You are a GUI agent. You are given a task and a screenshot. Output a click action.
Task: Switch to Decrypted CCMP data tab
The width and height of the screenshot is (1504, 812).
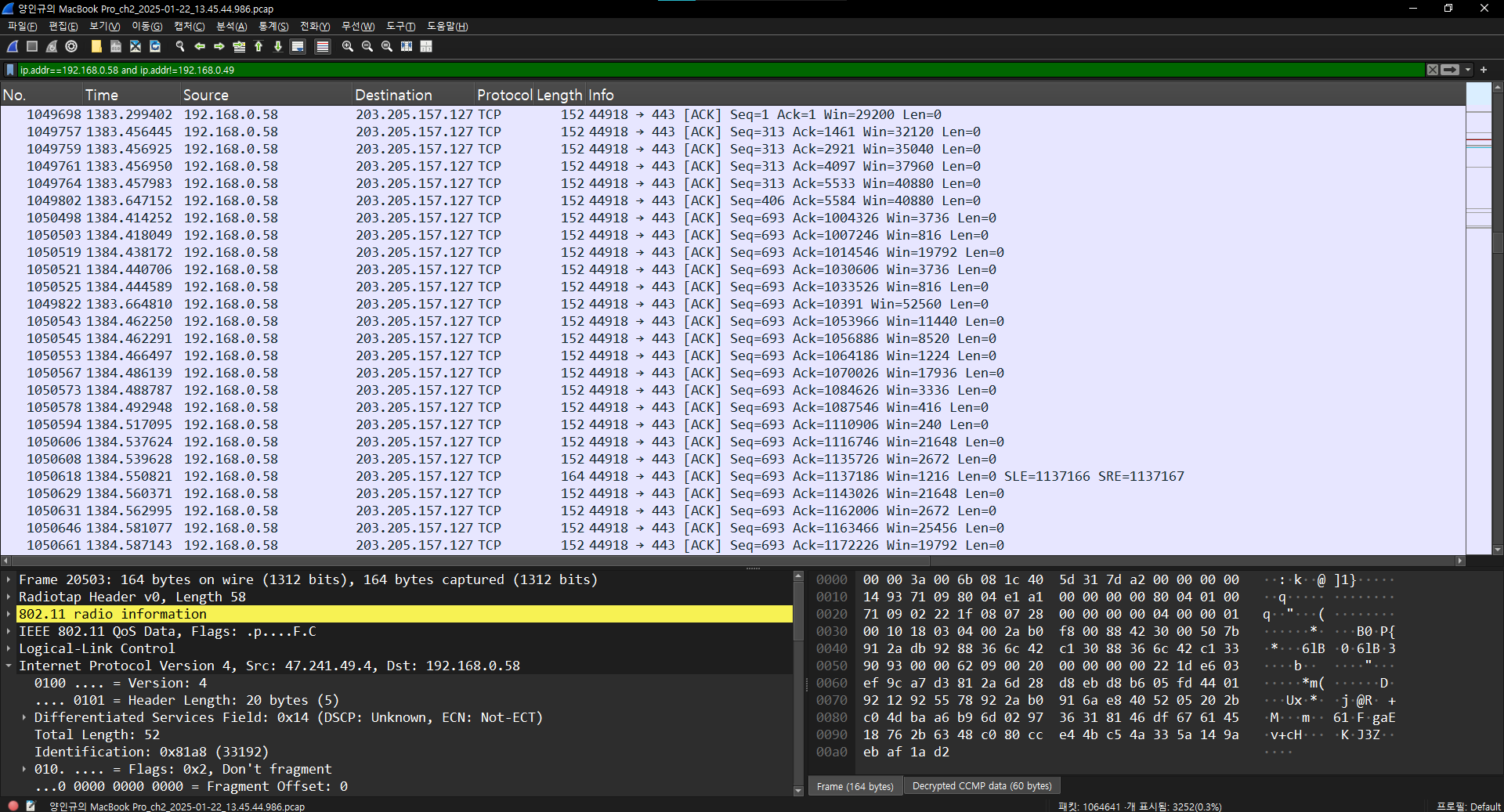pyautogui.click(x=982, y=786)
